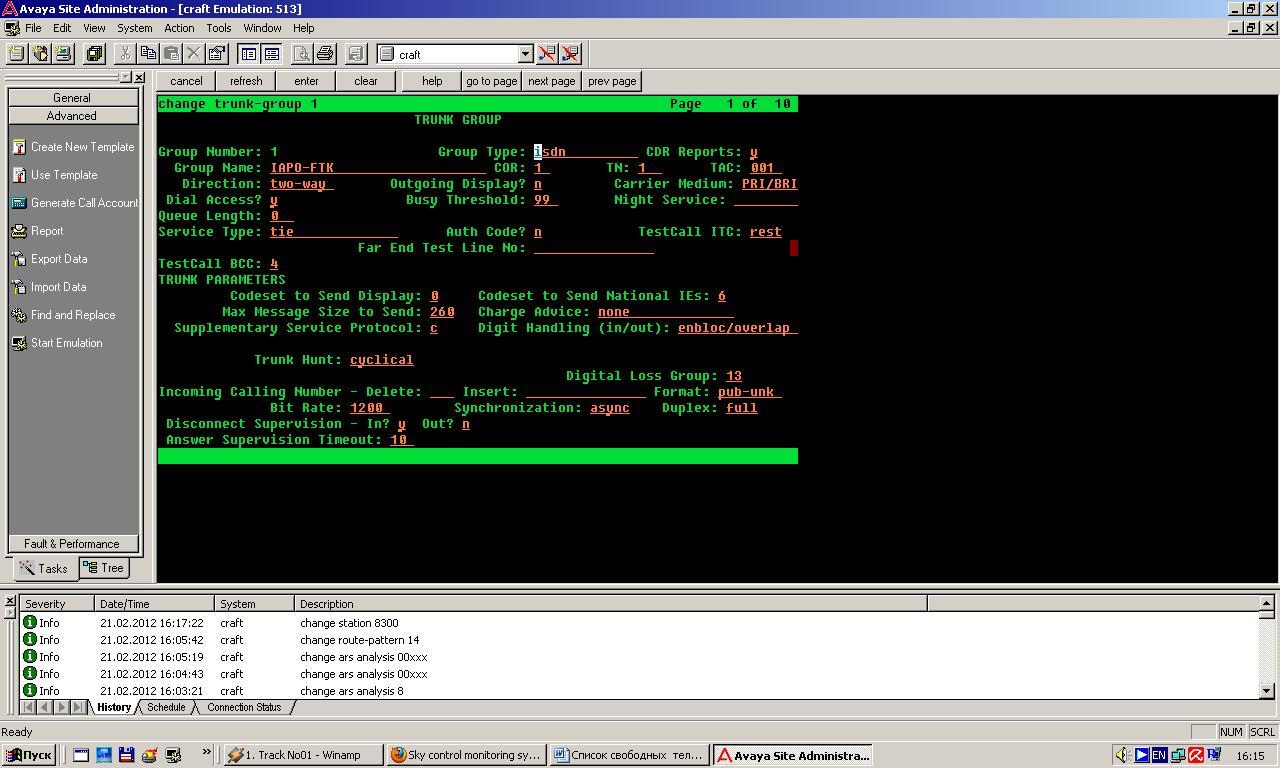This screenshot has width=1280, height=768.
Task: Click the next page button
Action: (x=552, y=81)
